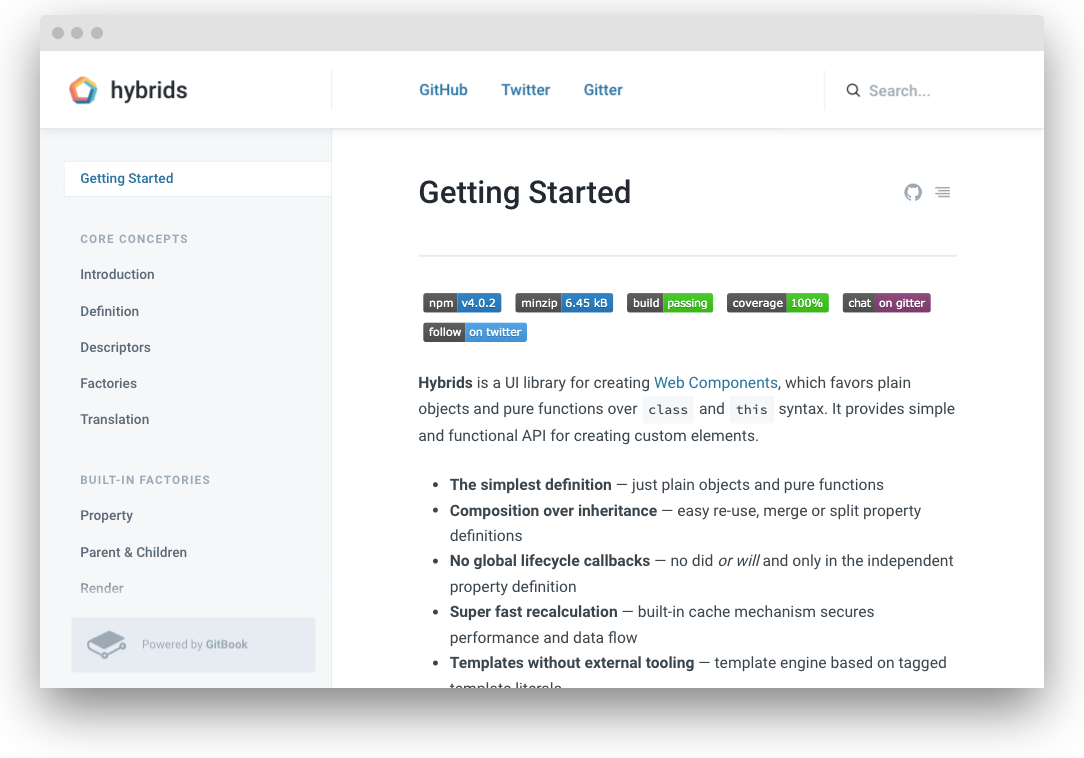Click 'No global lifecycle callbacks' bullet text

[550, 561]
